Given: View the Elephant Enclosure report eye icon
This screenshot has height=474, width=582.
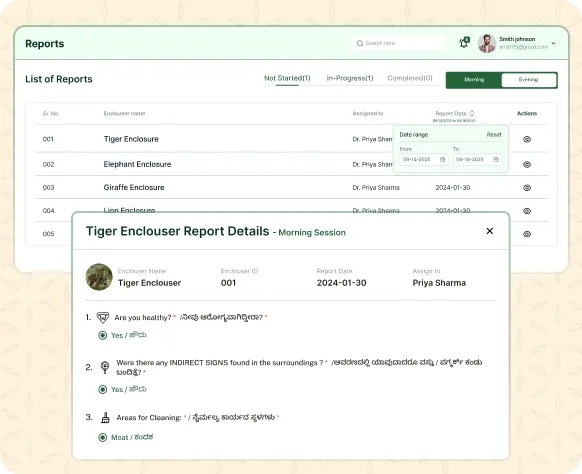Looking at the screenshot, I should (527, 164).
